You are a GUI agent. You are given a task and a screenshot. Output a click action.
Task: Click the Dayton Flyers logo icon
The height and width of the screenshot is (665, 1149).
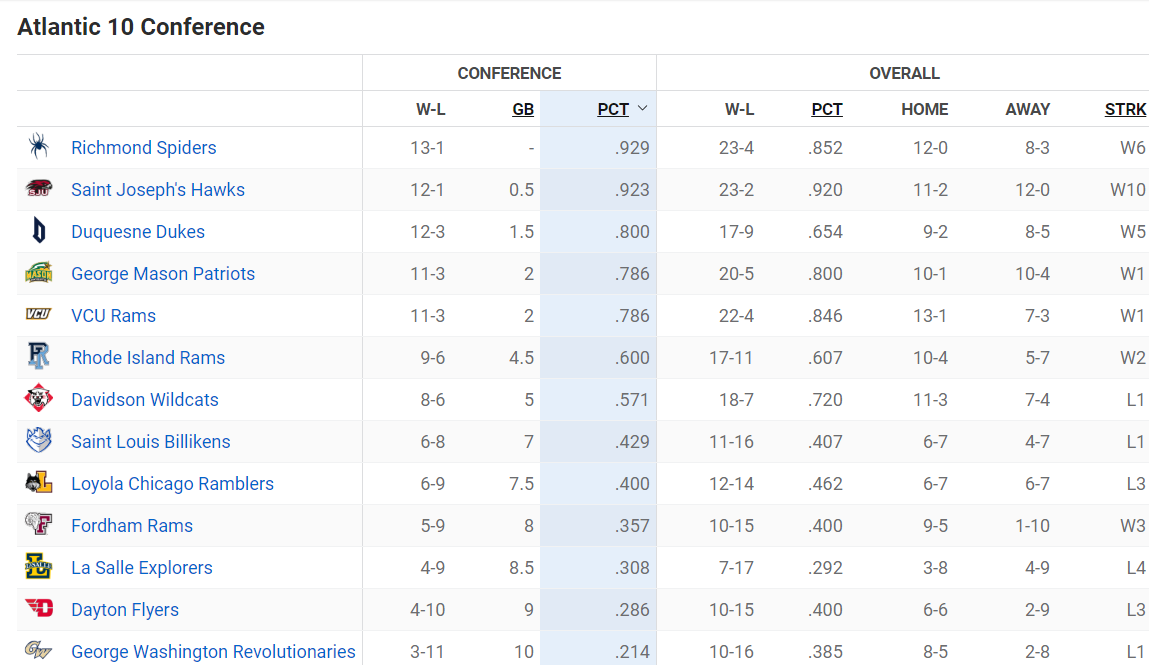click(38, 609)
